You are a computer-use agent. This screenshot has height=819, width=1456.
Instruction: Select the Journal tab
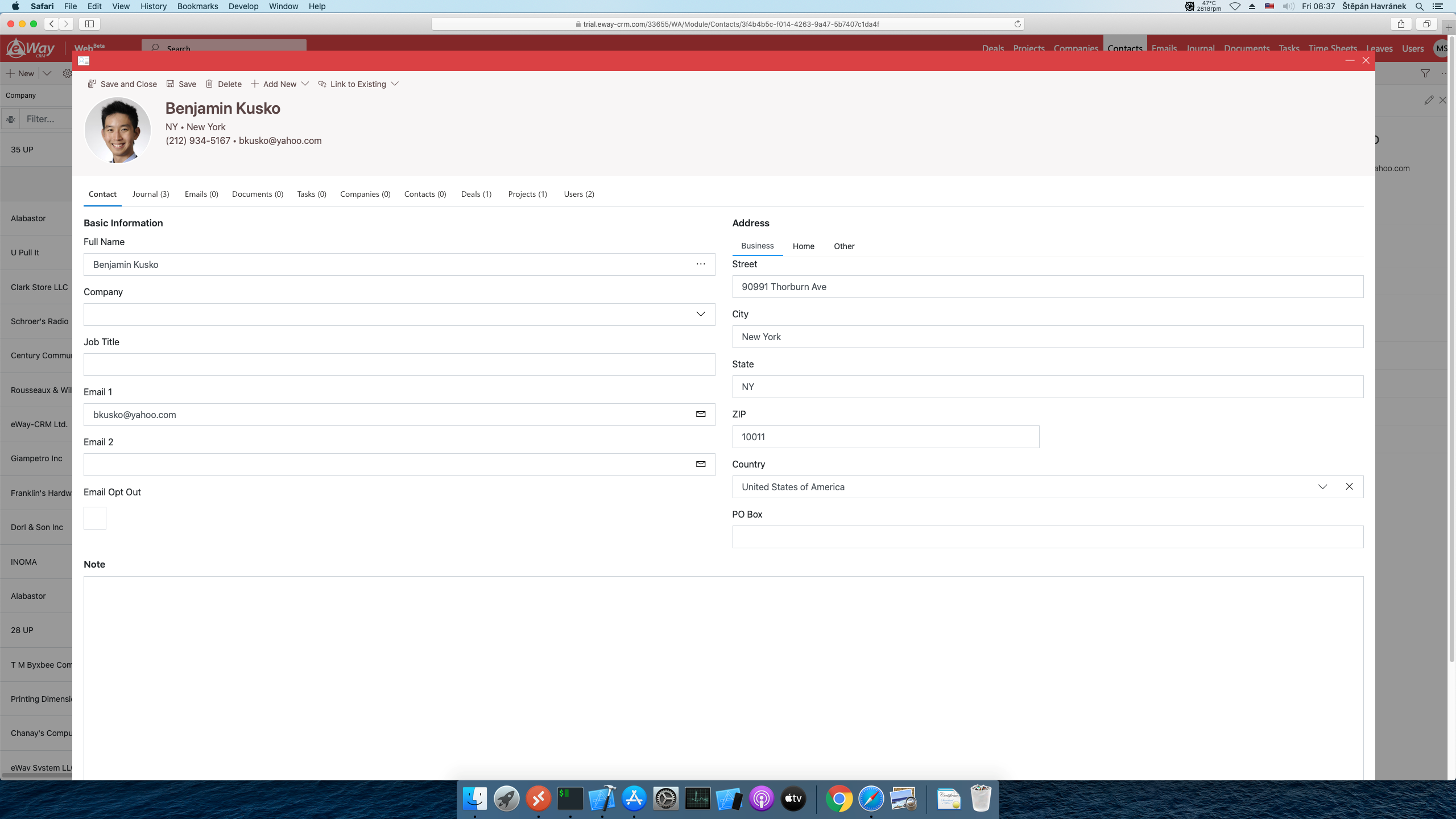coord(151,194)
